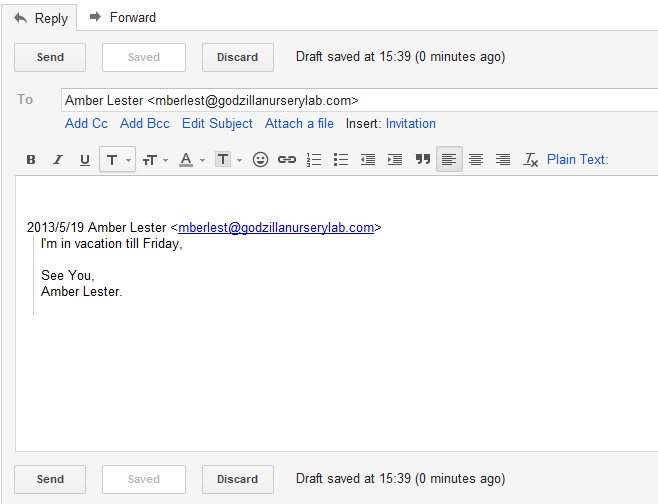Select the Forward tab
The image size is (658, 504).
point(123,17)
